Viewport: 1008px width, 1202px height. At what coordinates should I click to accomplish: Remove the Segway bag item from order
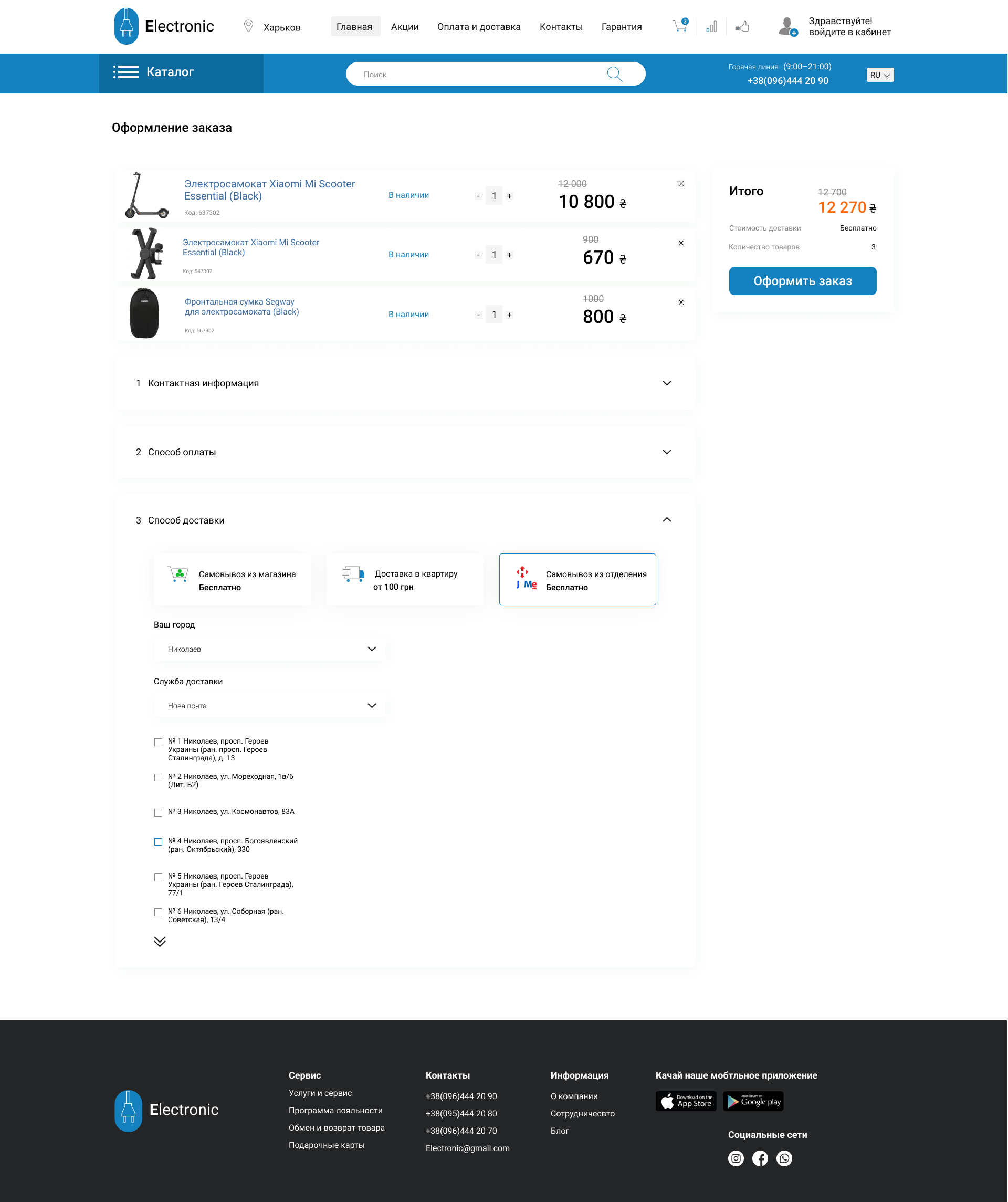point(681,302)
